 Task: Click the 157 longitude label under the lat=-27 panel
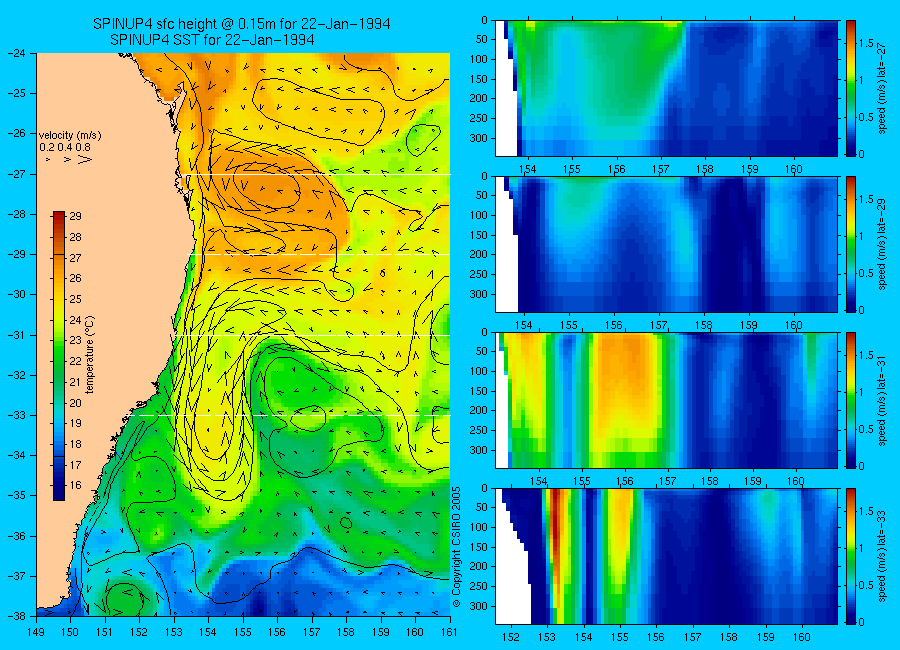point(661,169)
